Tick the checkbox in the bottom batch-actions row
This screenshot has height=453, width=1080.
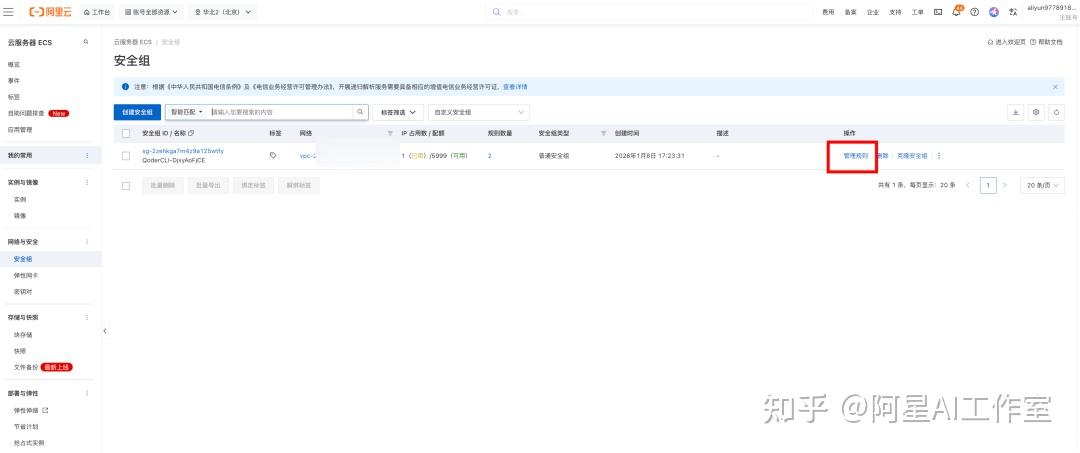coord(126,185)
